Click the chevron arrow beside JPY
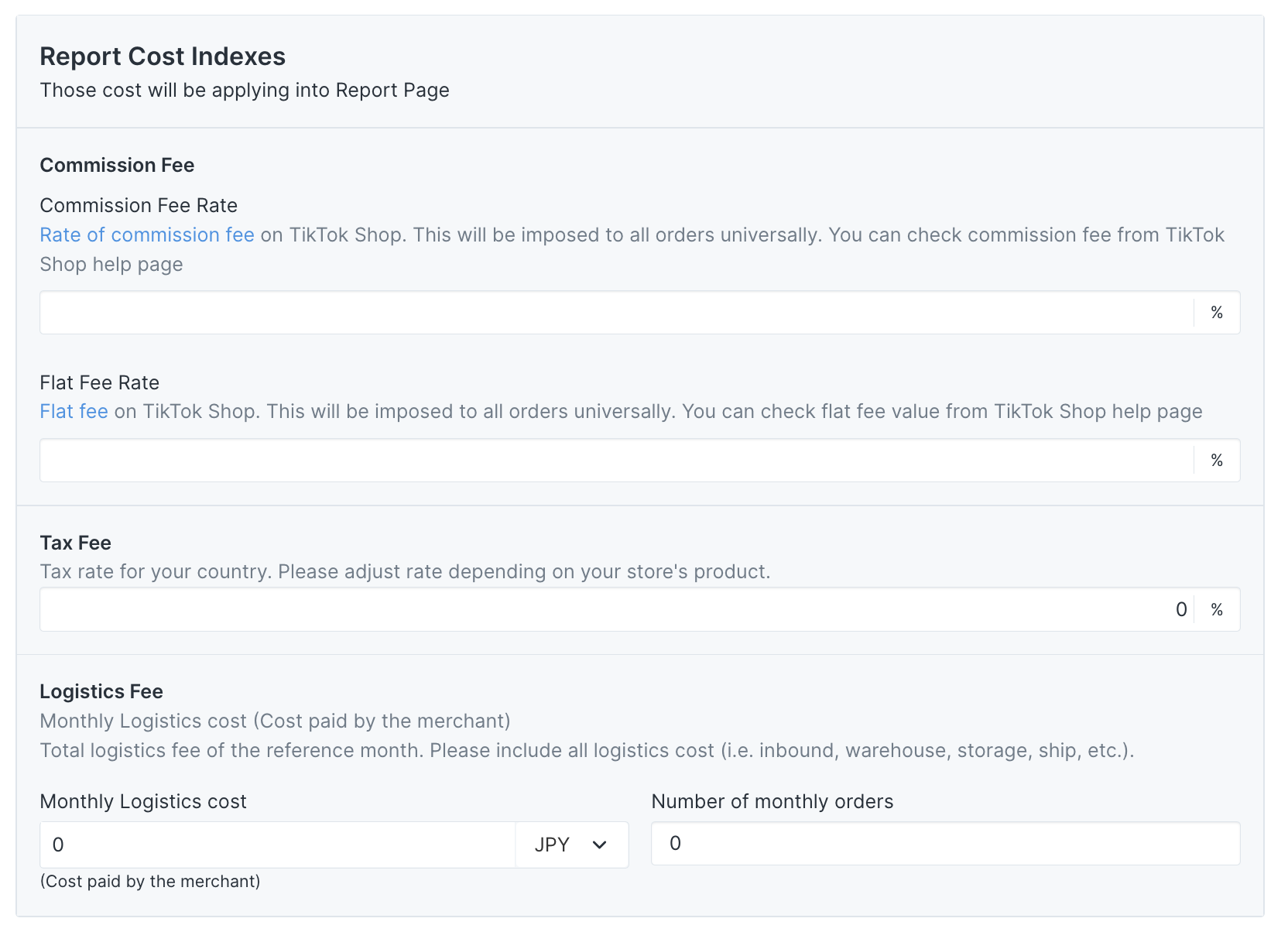 [x=599, y=845]
